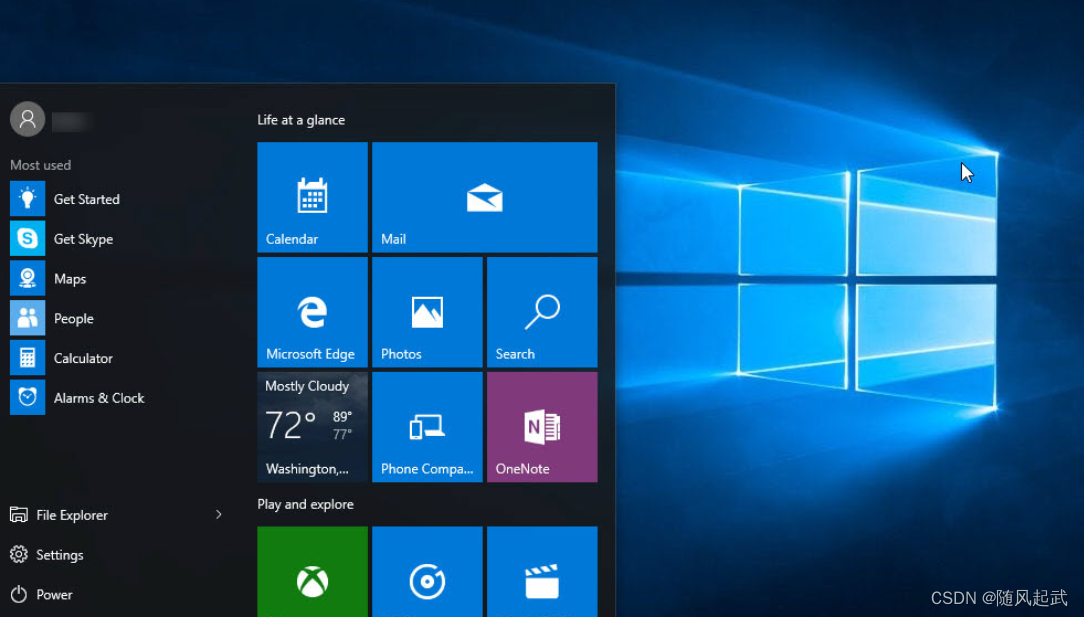1084x617 pixels.
Task: Open Settings from the label
Action: [x=59, y=555]
